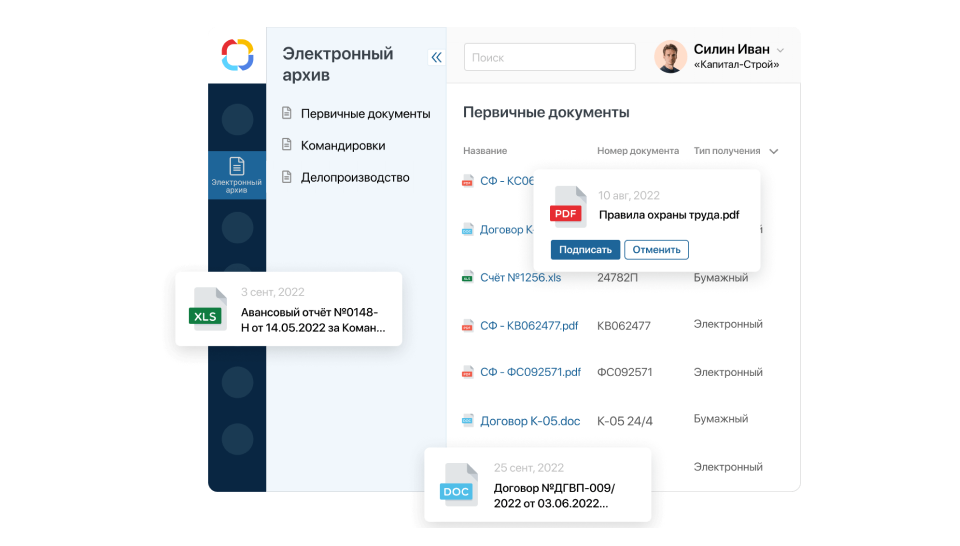The width and height of the screenshot is (960, 546).
Task: Open СФ - КВ062477.pdf link
Action: click(x=529, y=326)
